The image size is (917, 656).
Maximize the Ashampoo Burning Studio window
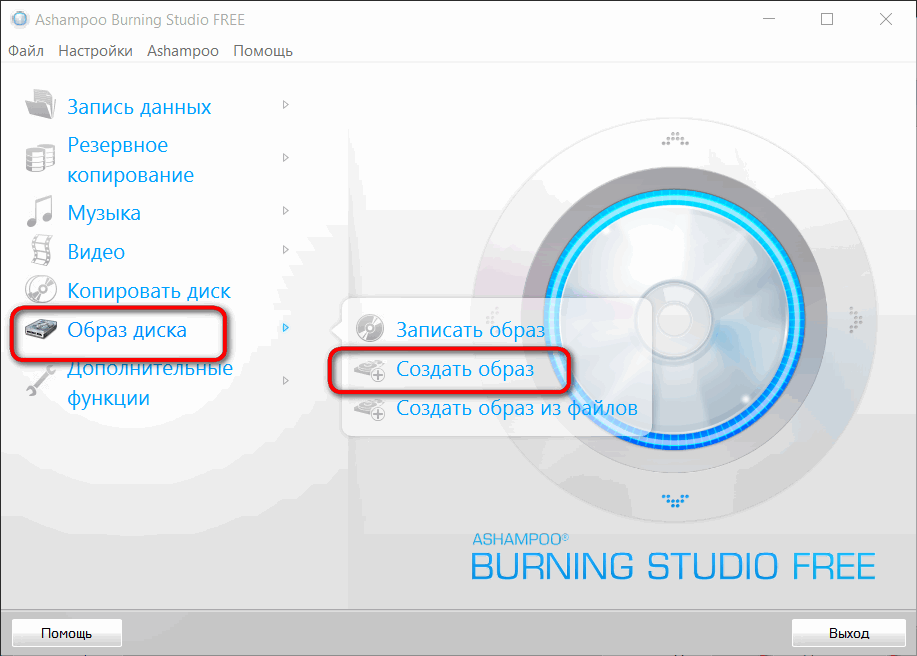click(x=827, y=19)
